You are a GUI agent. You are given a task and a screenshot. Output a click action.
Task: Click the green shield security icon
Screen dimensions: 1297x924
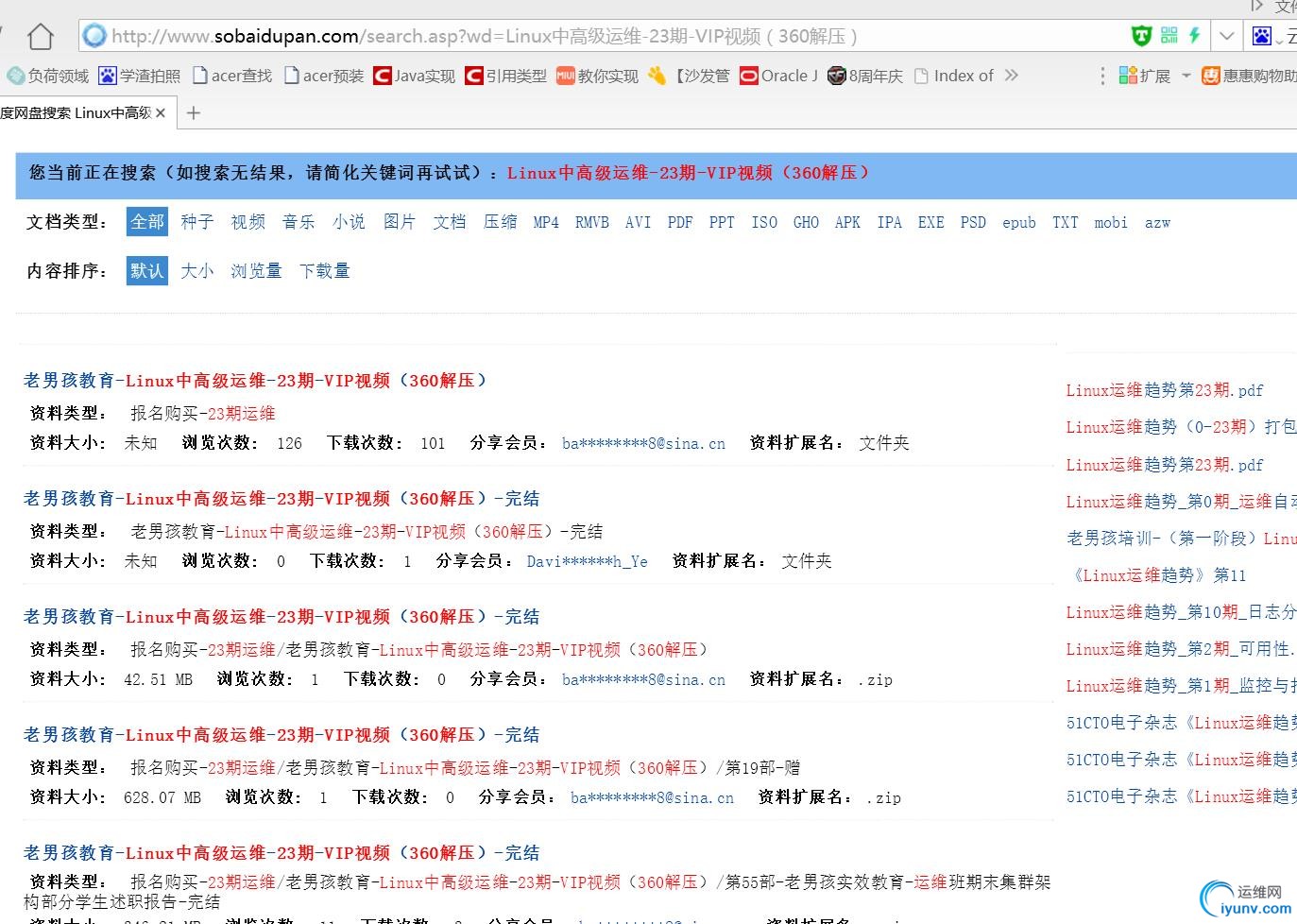tap(1141, 36)
